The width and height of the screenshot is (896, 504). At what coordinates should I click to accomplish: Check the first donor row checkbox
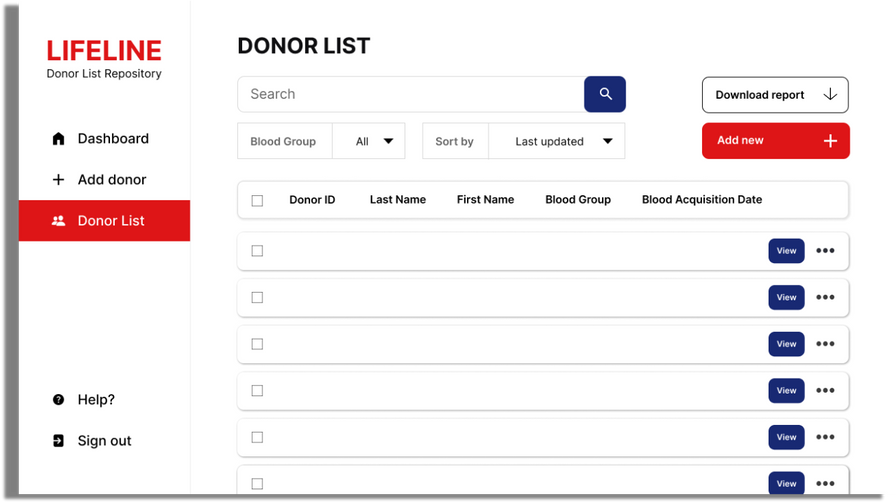click(x=257, y=251)
